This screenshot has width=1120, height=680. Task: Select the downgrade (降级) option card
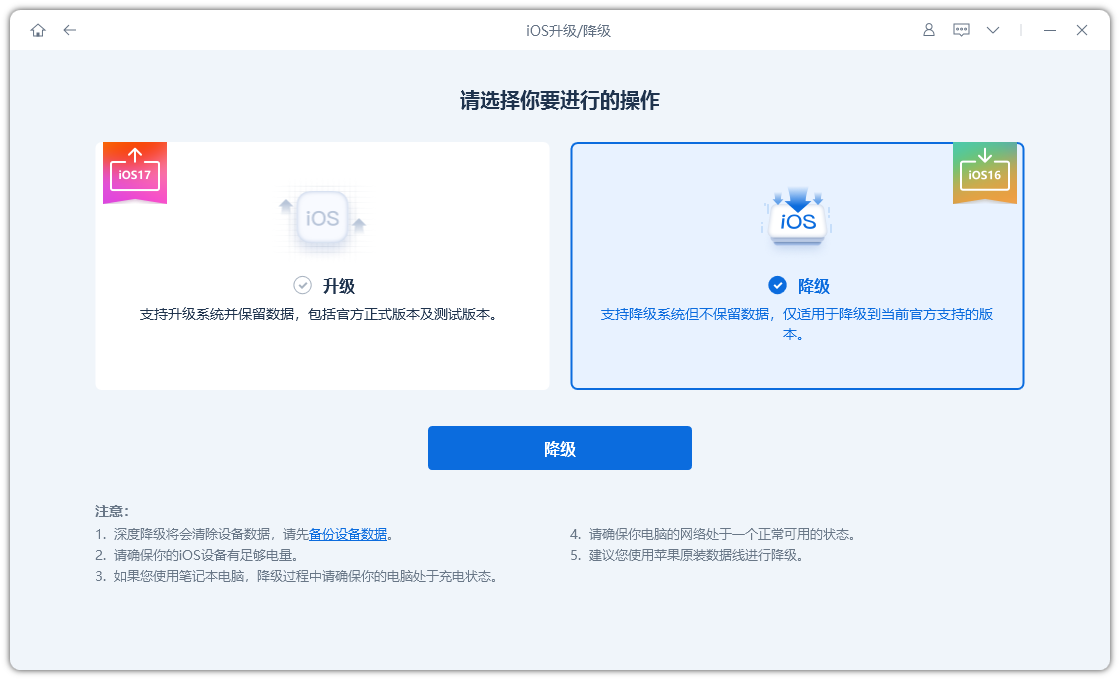pos(797,265)
